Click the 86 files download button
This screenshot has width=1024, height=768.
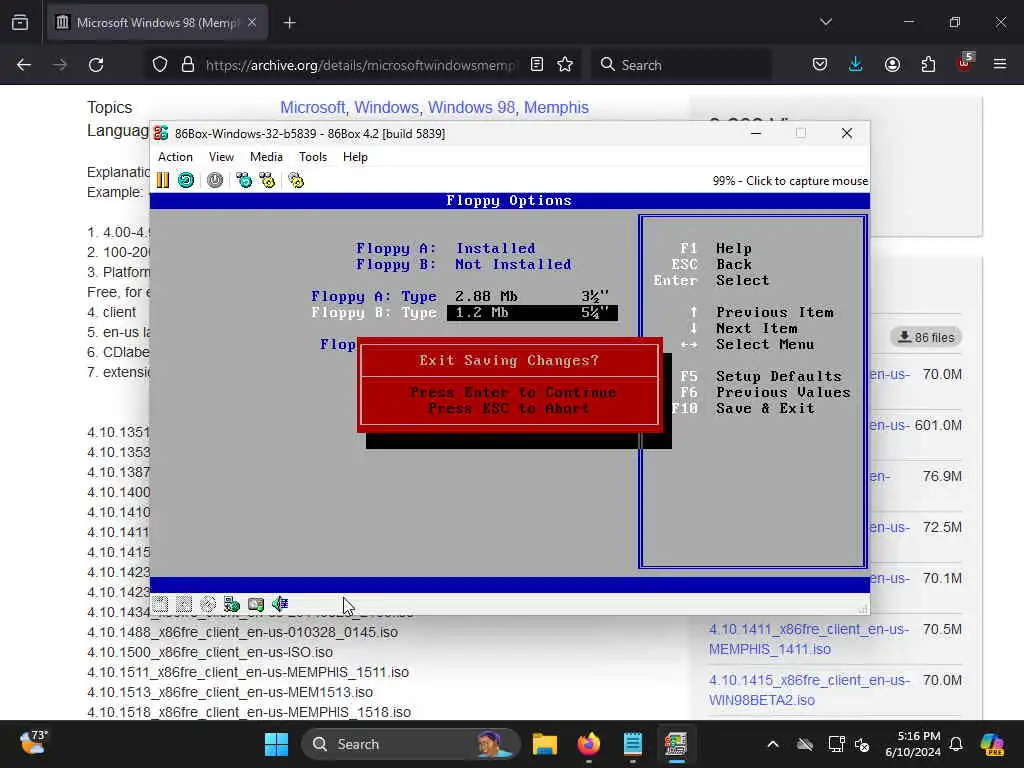click(926, 337)
